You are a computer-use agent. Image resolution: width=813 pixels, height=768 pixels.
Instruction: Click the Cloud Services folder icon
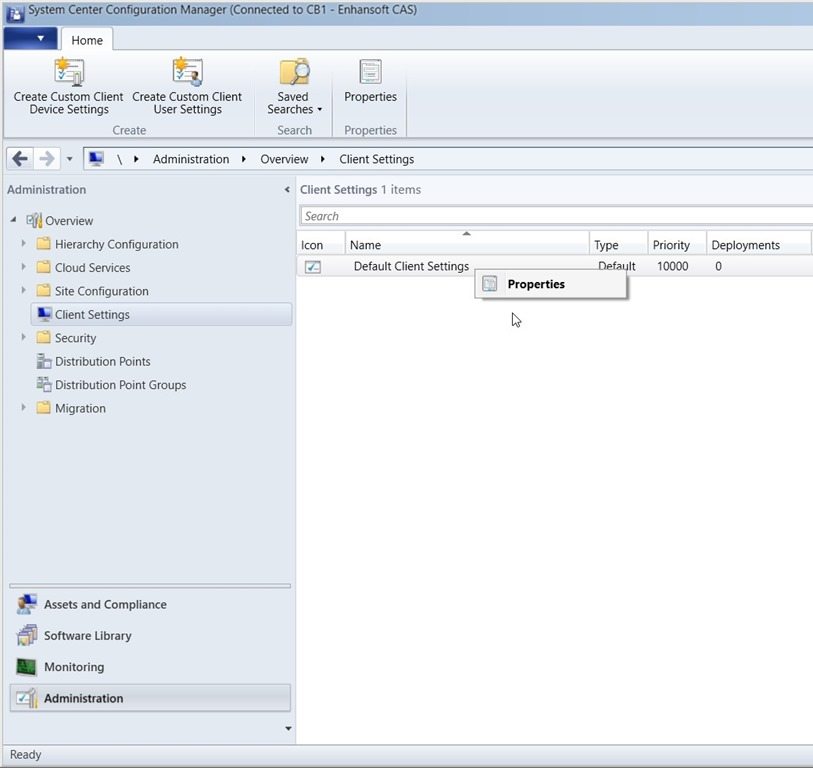coord(44,267)
